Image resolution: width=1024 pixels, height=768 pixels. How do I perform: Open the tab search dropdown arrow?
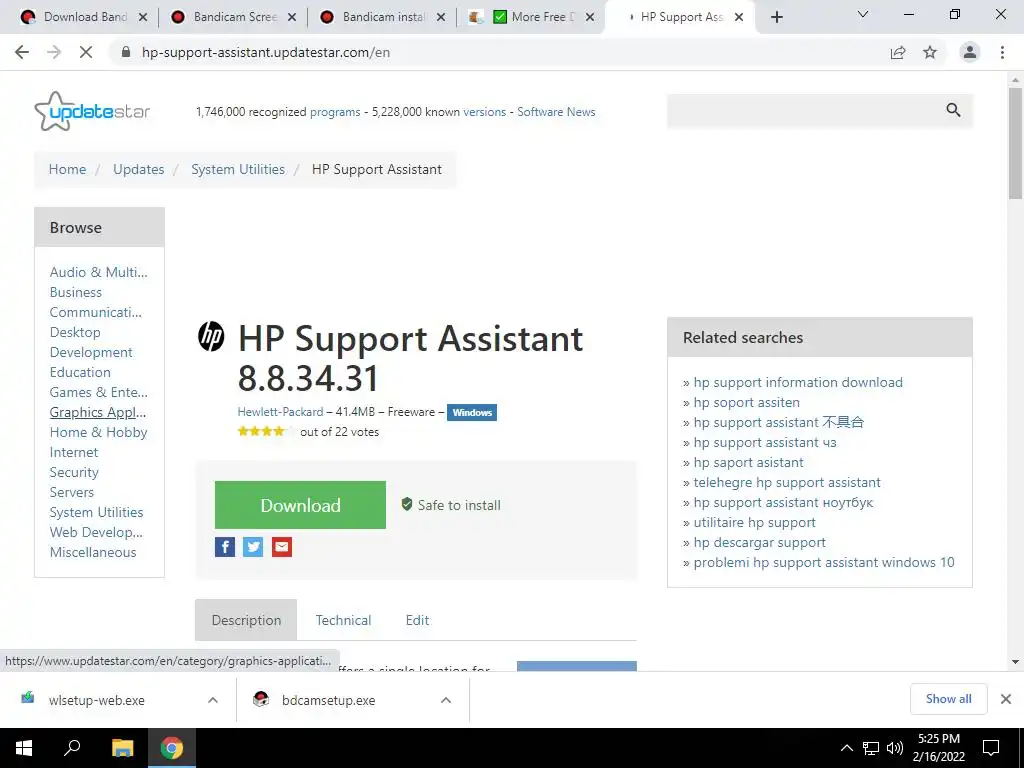coord(862,14)
